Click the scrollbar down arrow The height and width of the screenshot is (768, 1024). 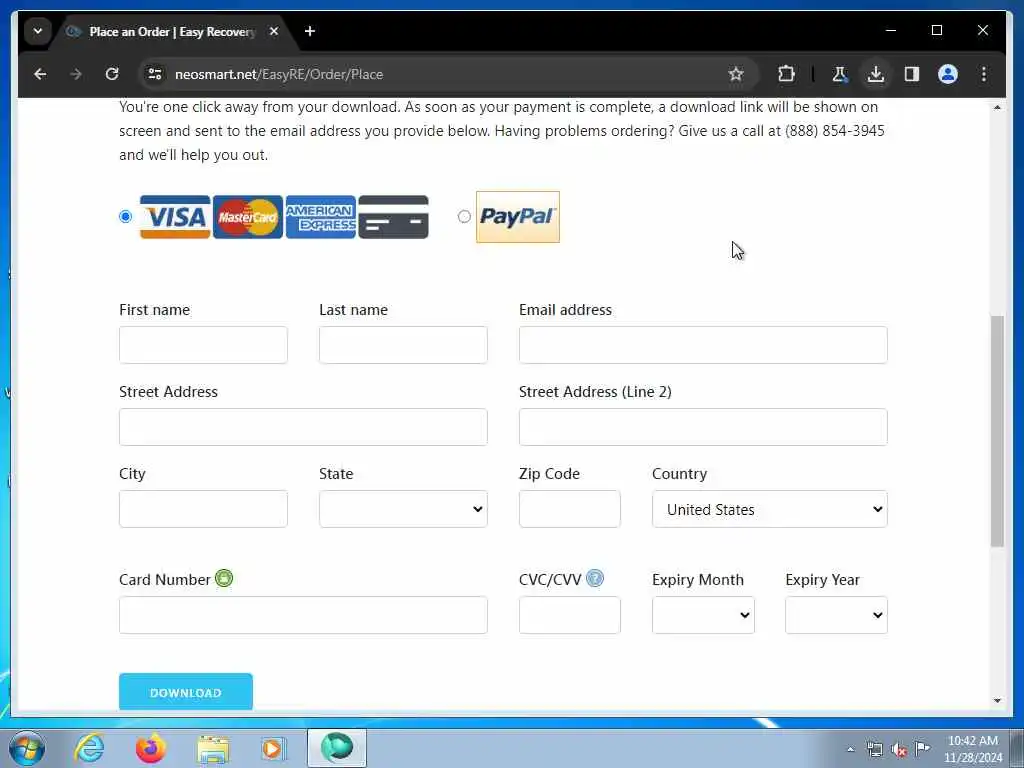coord(997,701)
